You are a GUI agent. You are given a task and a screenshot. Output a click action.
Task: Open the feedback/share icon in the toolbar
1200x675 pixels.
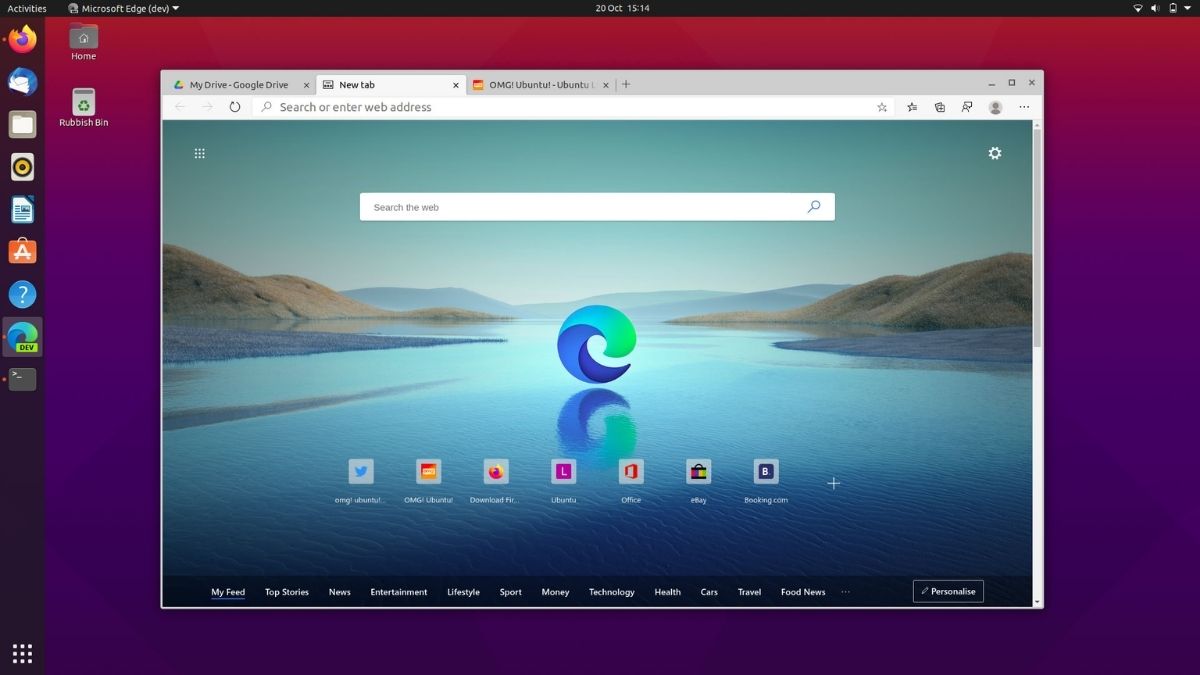point(967,107)
